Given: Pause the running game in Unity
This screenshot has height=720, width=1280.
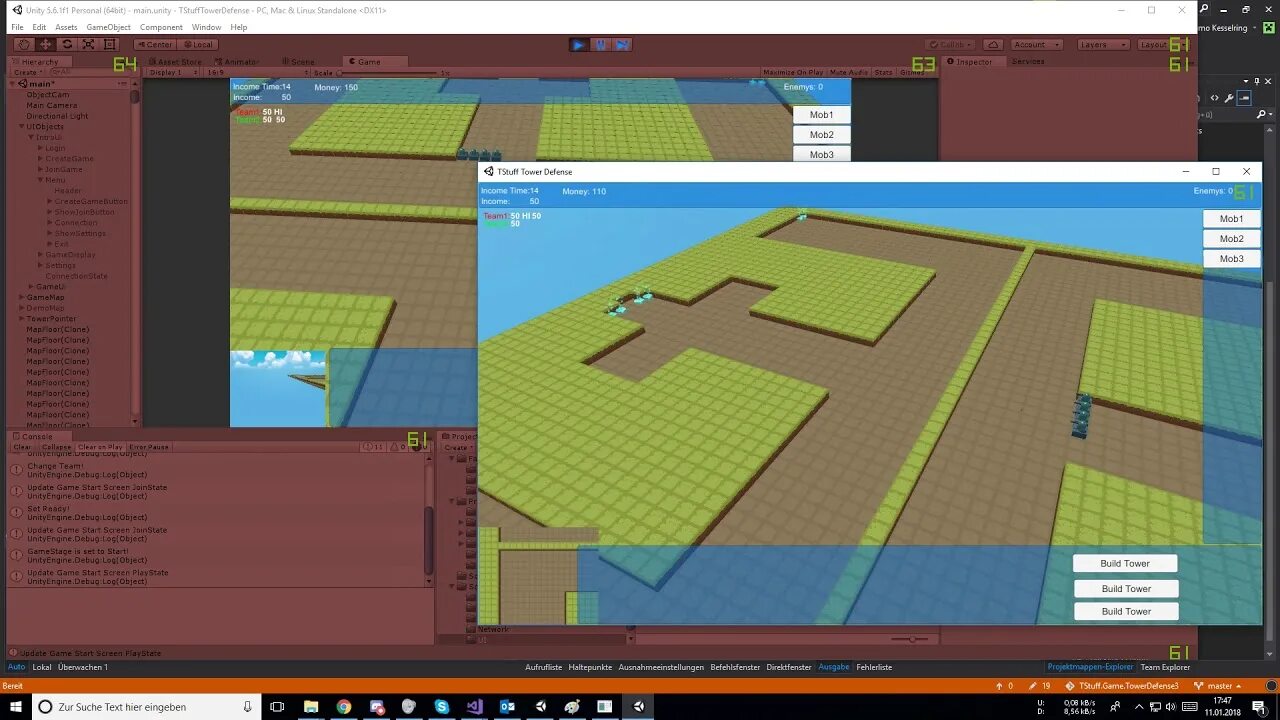Looking at the screenshot, I should pyautogui.click(x=601, y=44).
